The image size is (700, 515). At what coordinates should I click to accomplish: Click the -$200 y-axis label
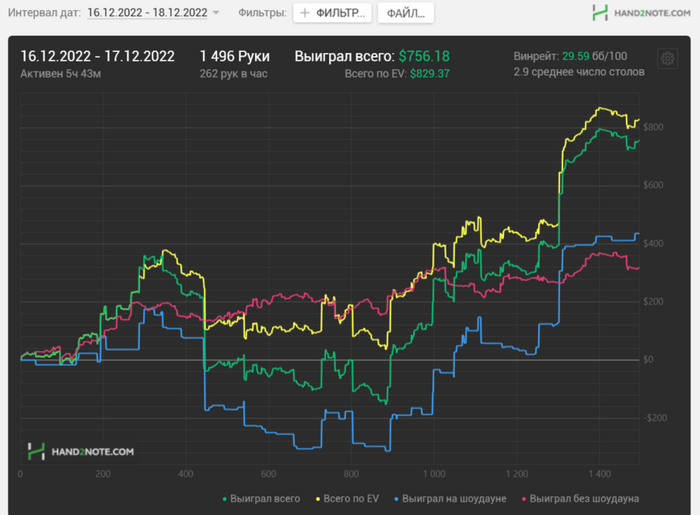click(655, 418)
